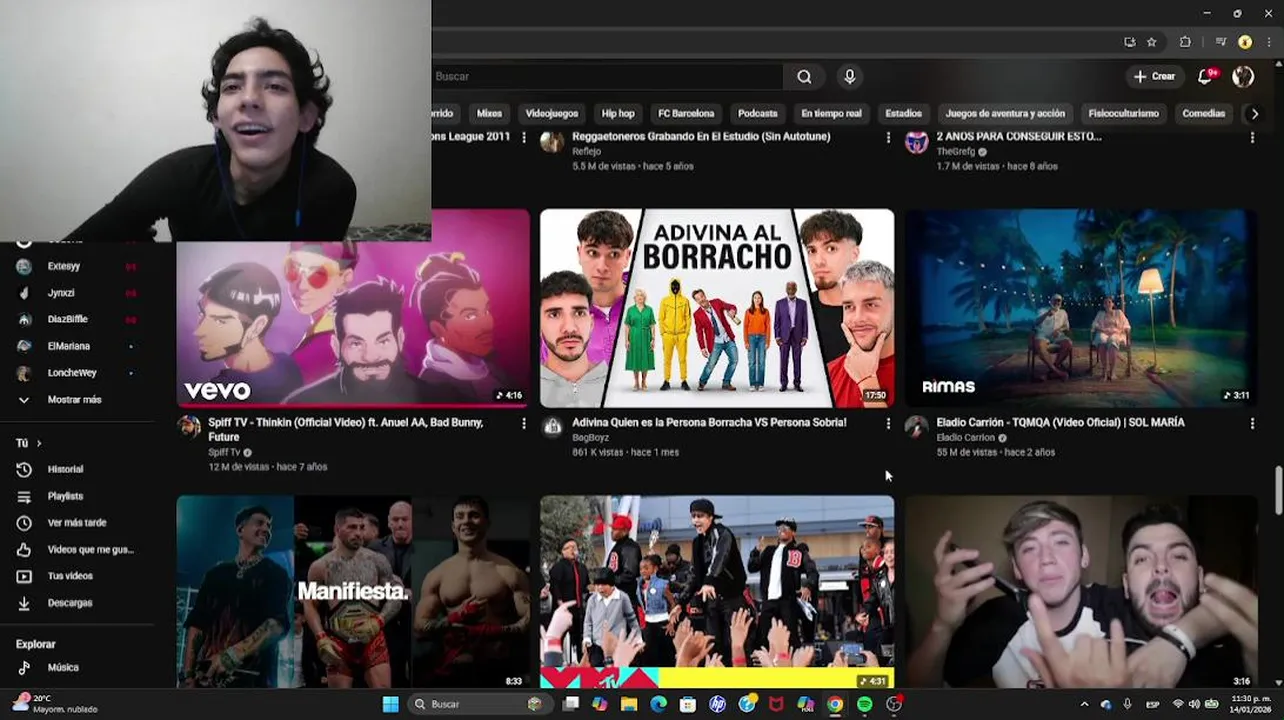Select the Comedias filter chip
The width and height of the screenshot is (1284, 720).
(x=1203, y=114)
